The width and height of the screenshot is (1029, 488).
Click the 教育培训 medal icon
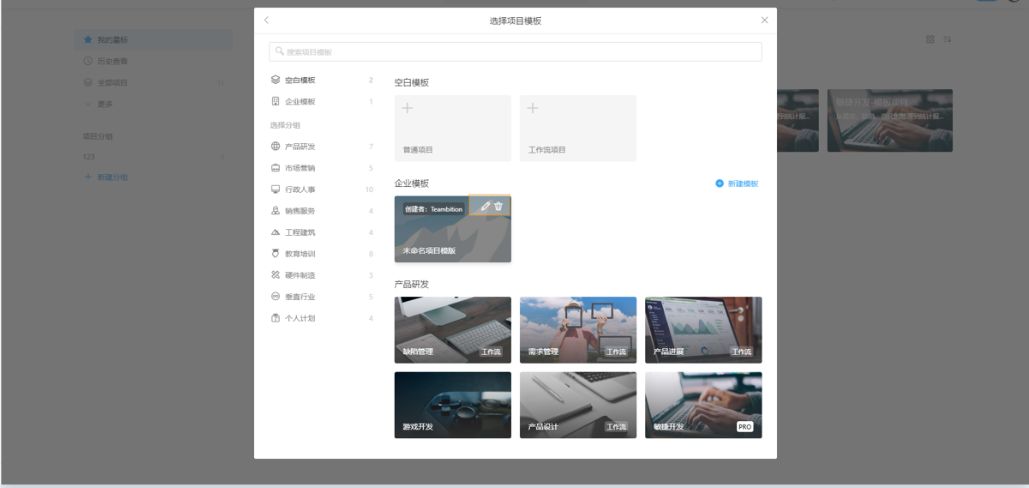(275, 254)
